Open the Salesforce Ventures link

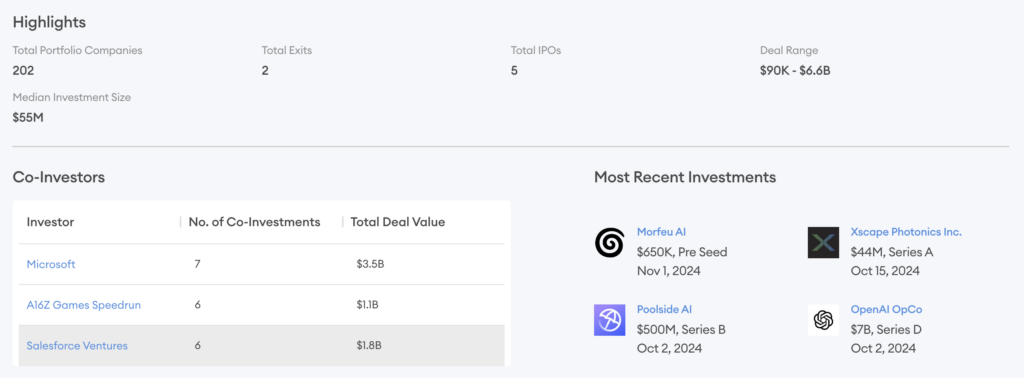coord(77,345)
